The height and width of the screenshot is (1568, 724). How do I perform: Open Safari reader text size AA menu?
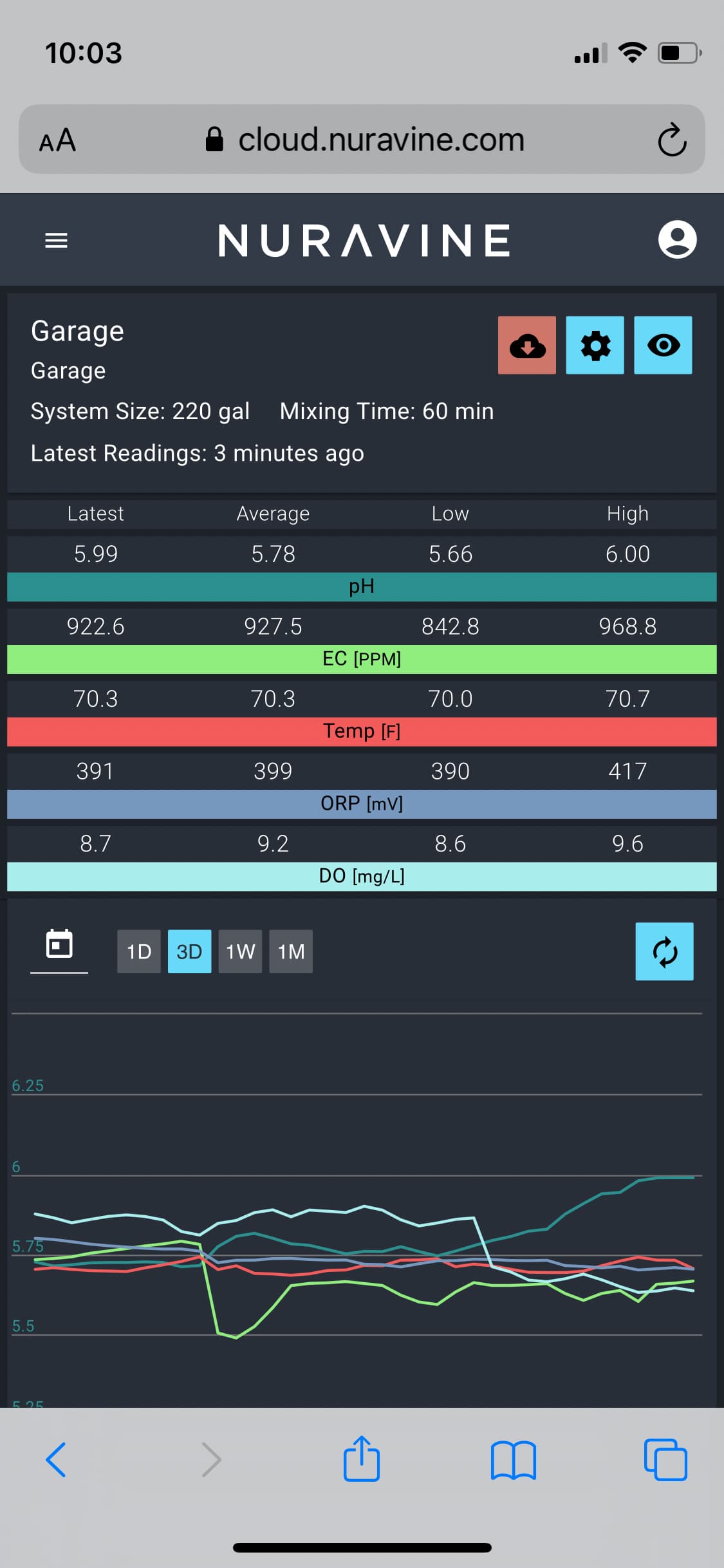57,140
